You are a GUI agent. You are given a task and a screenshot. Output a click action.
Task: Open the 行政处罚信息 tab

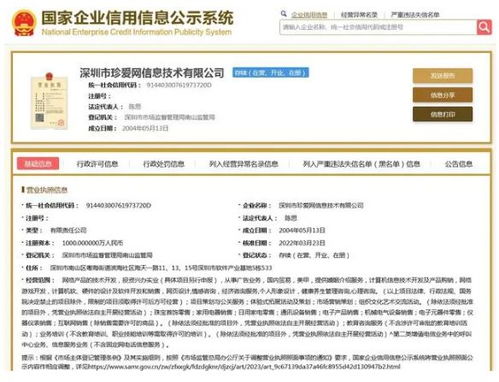click(x=163, y=164)
